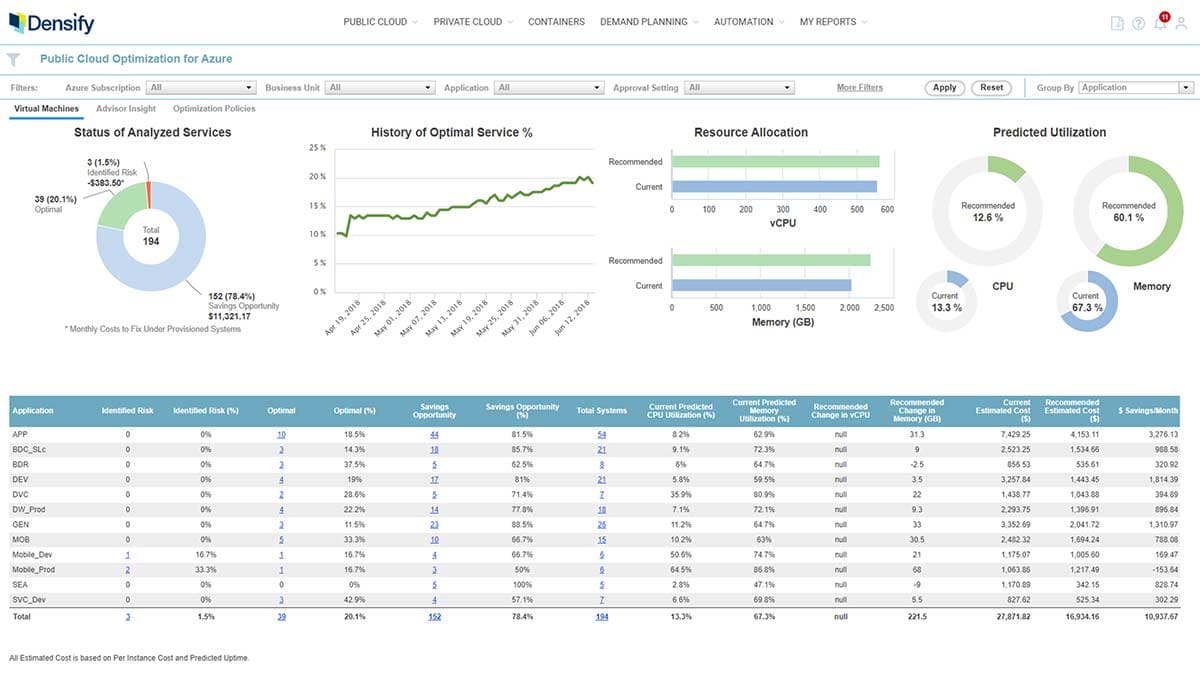The width and height of the screenshot is (1200, 675).
Task: Open More Filters
Action: coord(858,87)
